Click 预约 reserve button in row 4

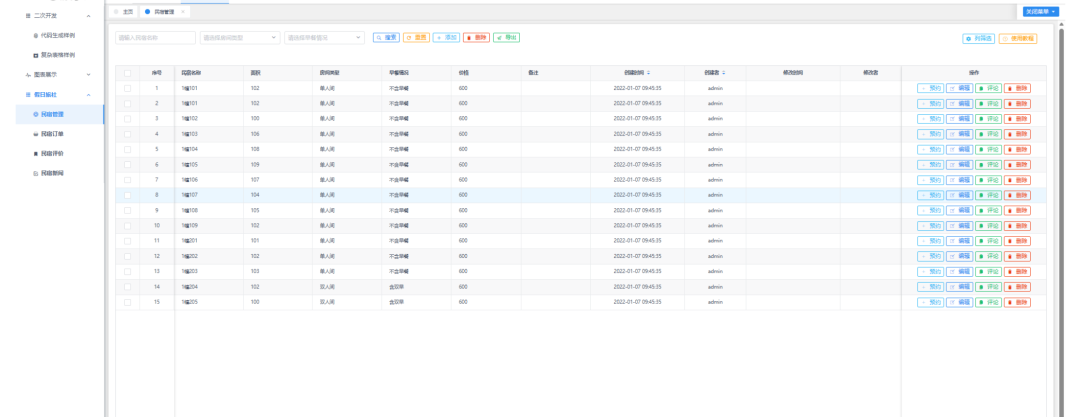pyautogui.click(x=931, y=134)
